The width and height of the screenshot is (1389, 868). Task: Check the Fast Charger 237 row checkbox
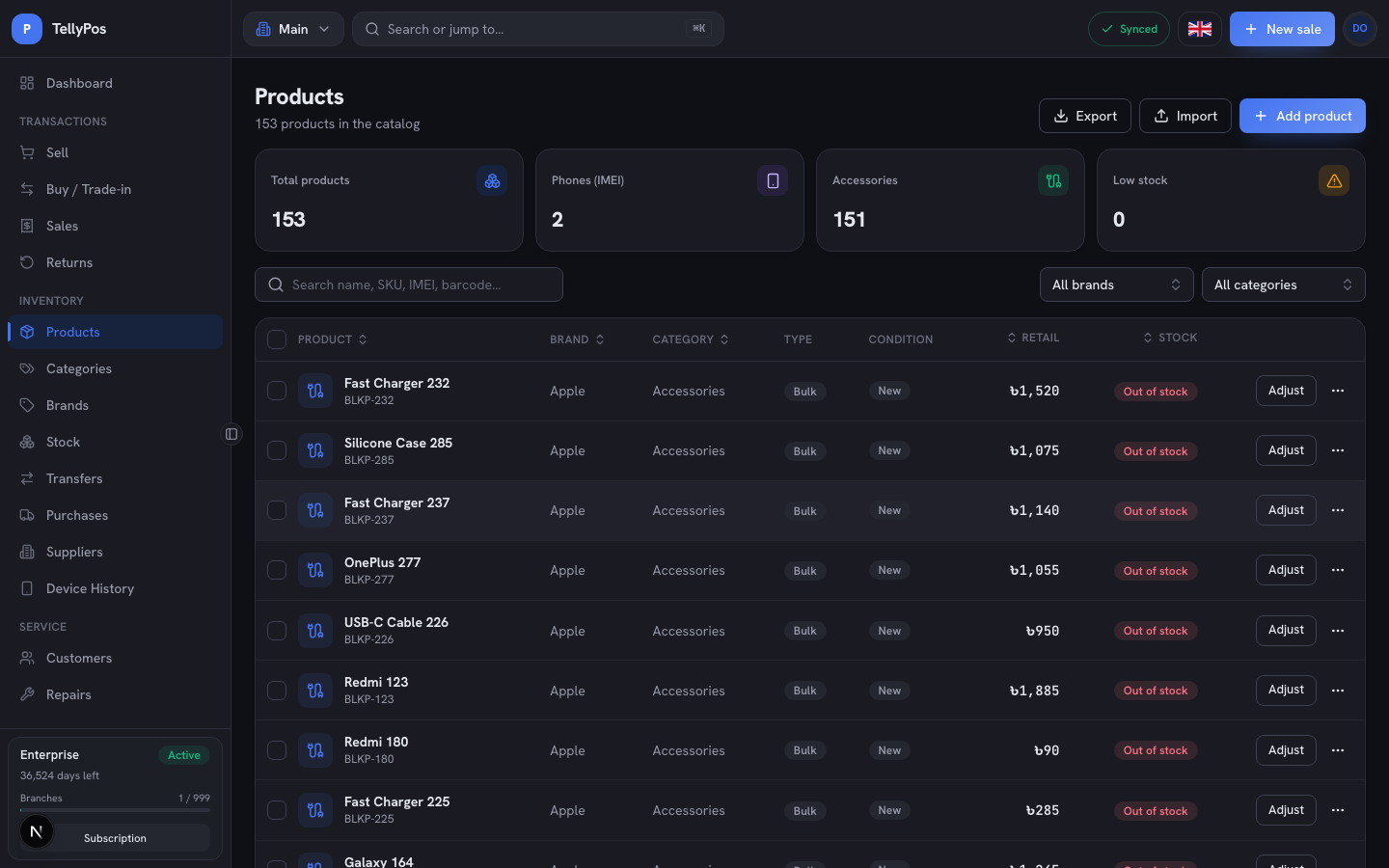(x=277, y=510)
